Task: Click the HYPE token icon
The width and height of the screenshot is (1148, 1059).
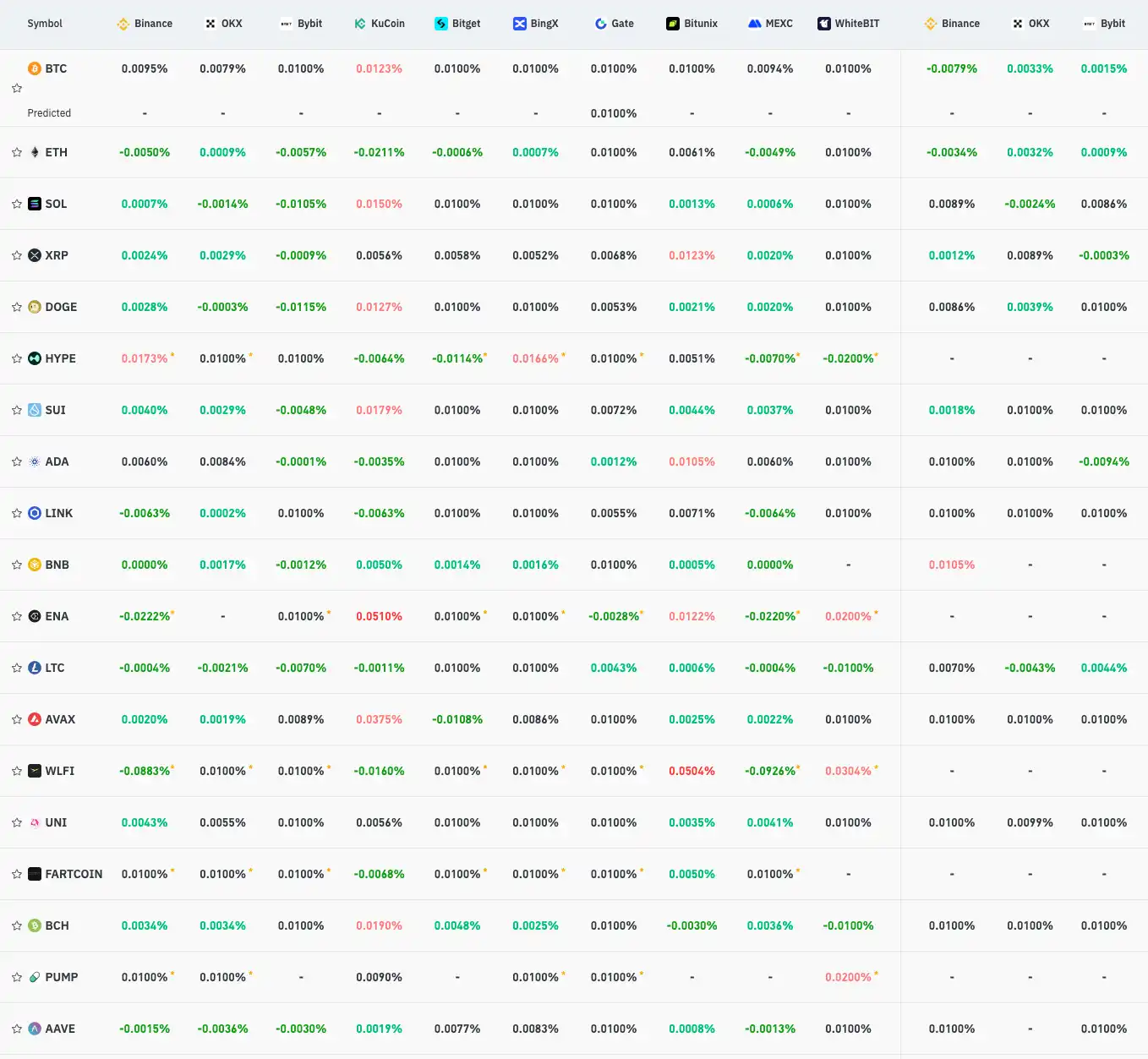Action: (x=35, y=358)
